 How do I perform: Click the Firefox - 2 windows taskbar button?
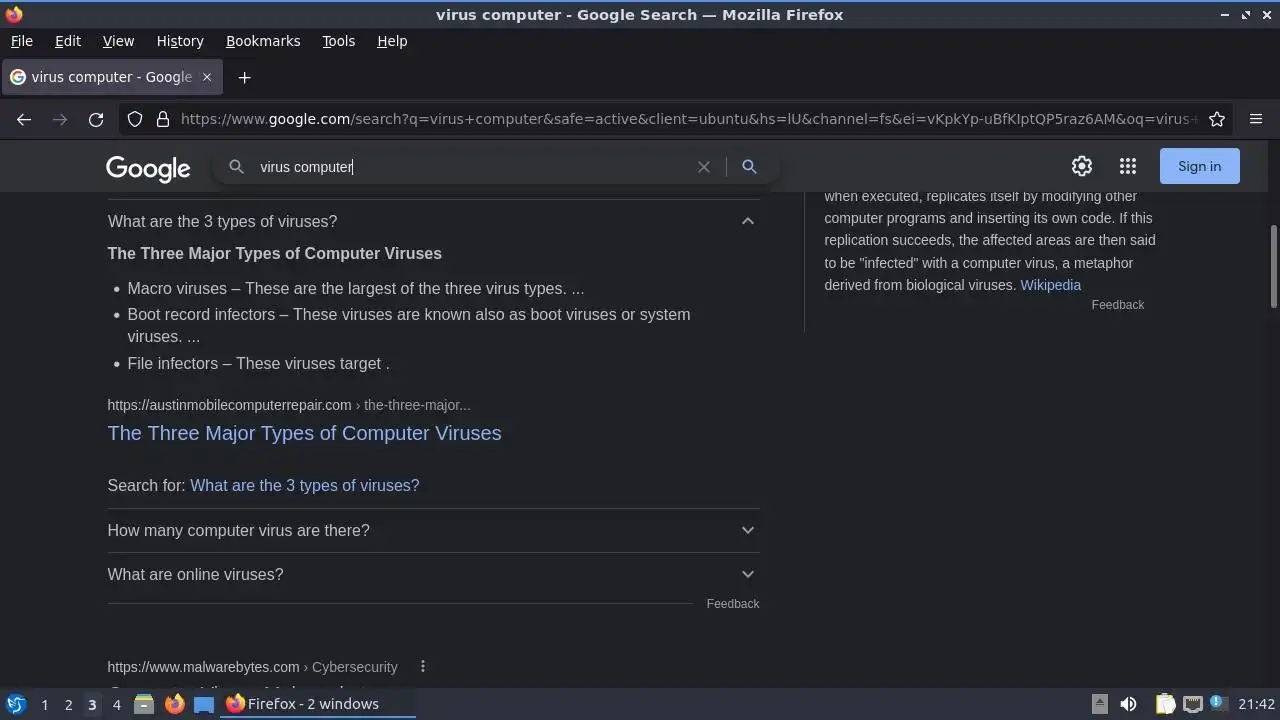coord(319,704)
